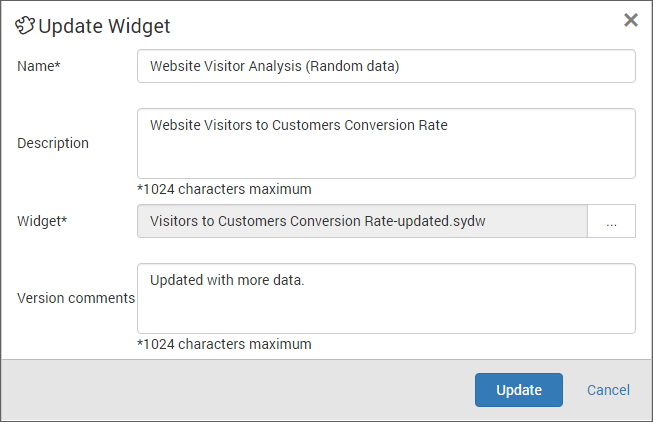This screenshot has height=422, width=653.
Task: Click inside the Description text area
Action: (386, 144)
